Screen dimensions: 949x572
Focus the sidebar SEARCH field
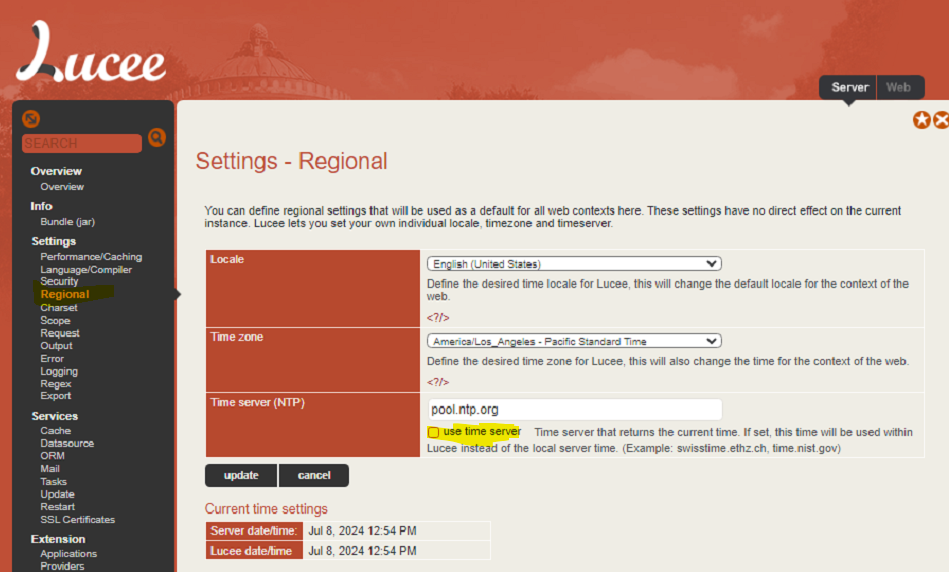82,143
